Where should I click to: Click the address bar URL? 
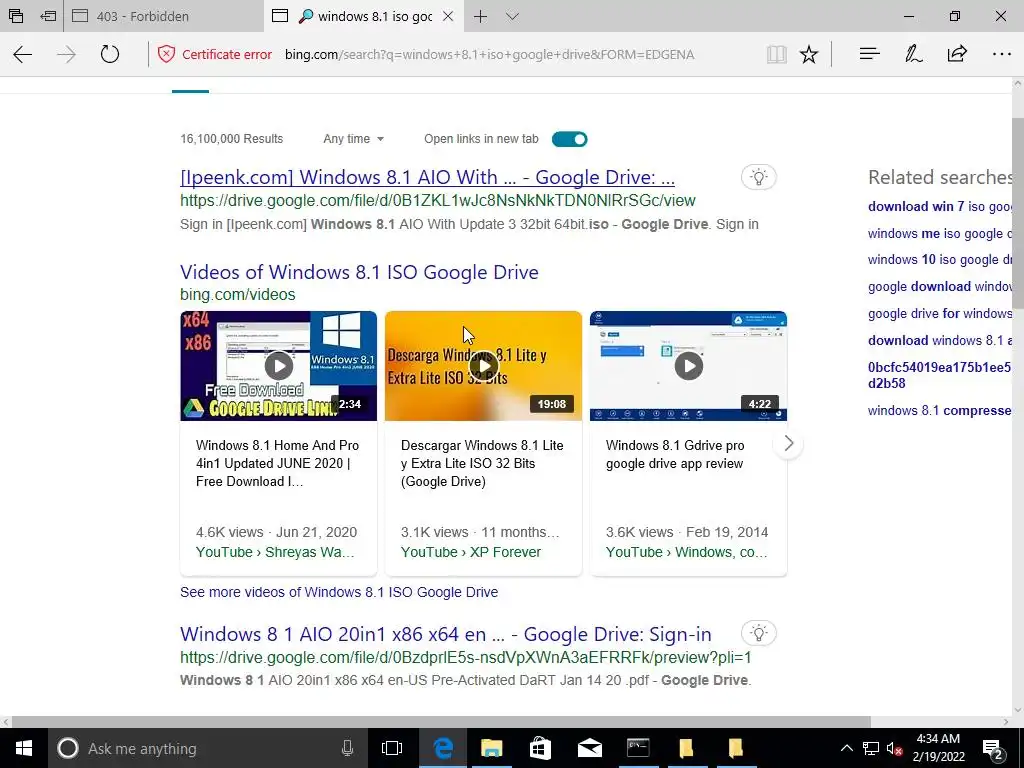489,54
